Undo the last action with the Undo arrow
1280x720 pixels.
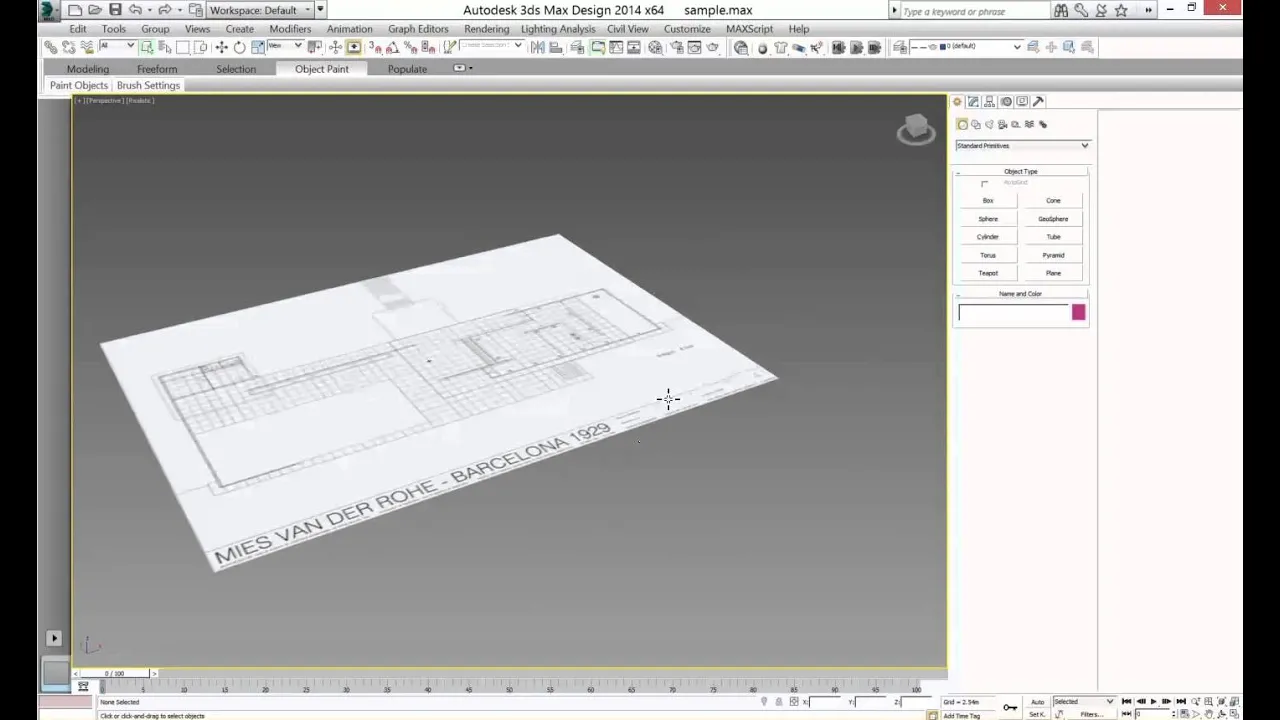tap(135, 10)
